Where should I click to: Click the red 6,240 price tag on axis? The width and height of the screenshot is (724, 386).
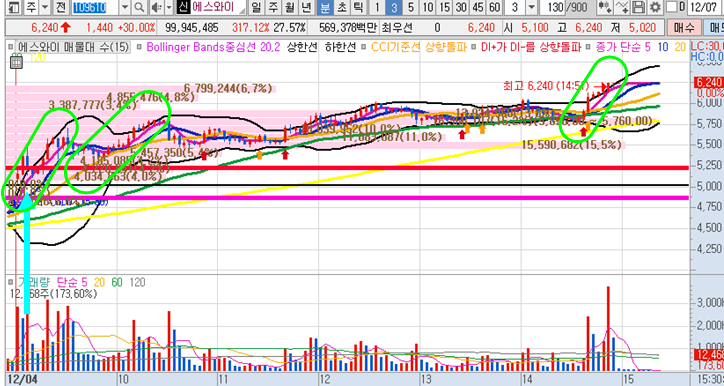pos(708,83)
